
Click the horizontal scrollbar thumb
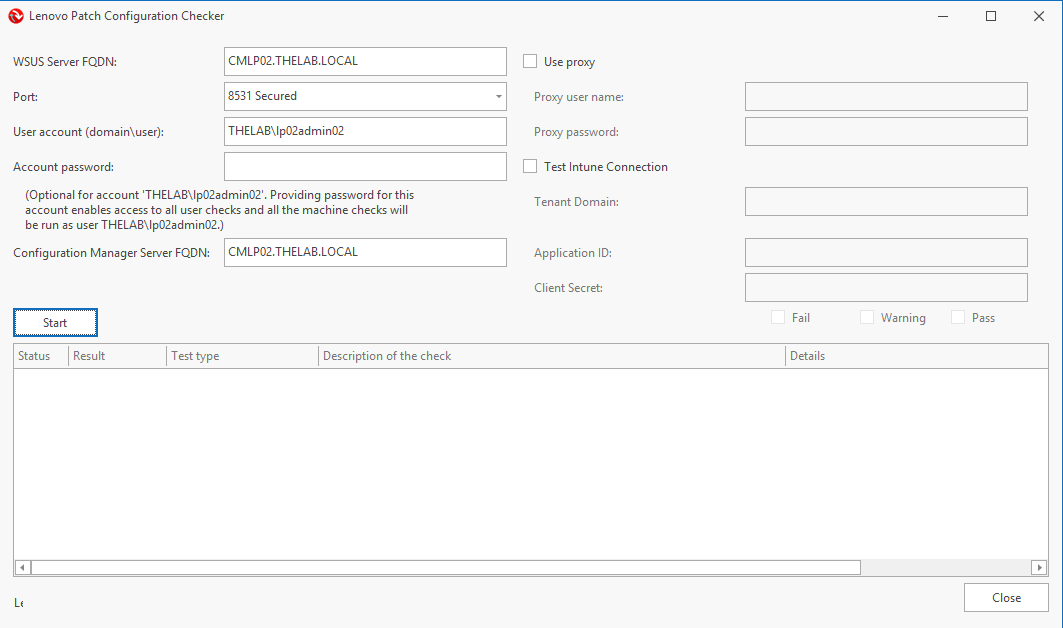click(x=445, y=567)
